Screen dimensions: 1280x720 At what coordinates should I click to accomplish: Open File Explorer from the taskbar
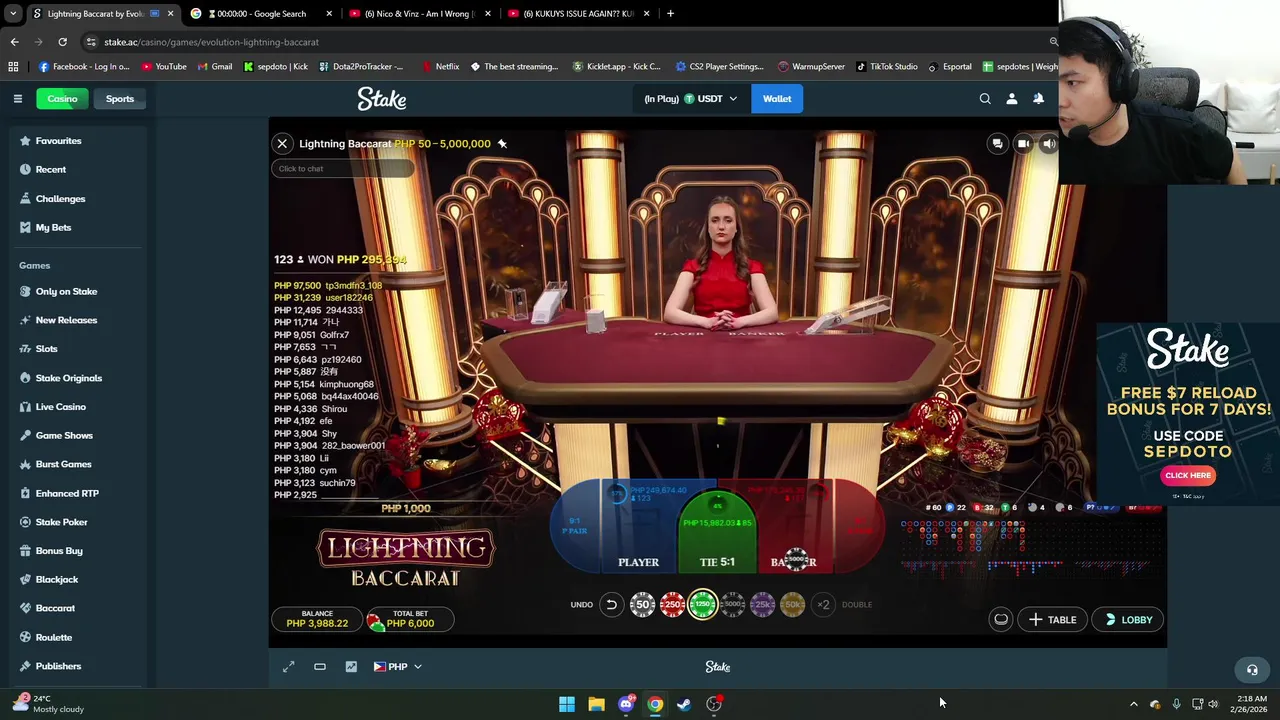[x=596, y=704]
